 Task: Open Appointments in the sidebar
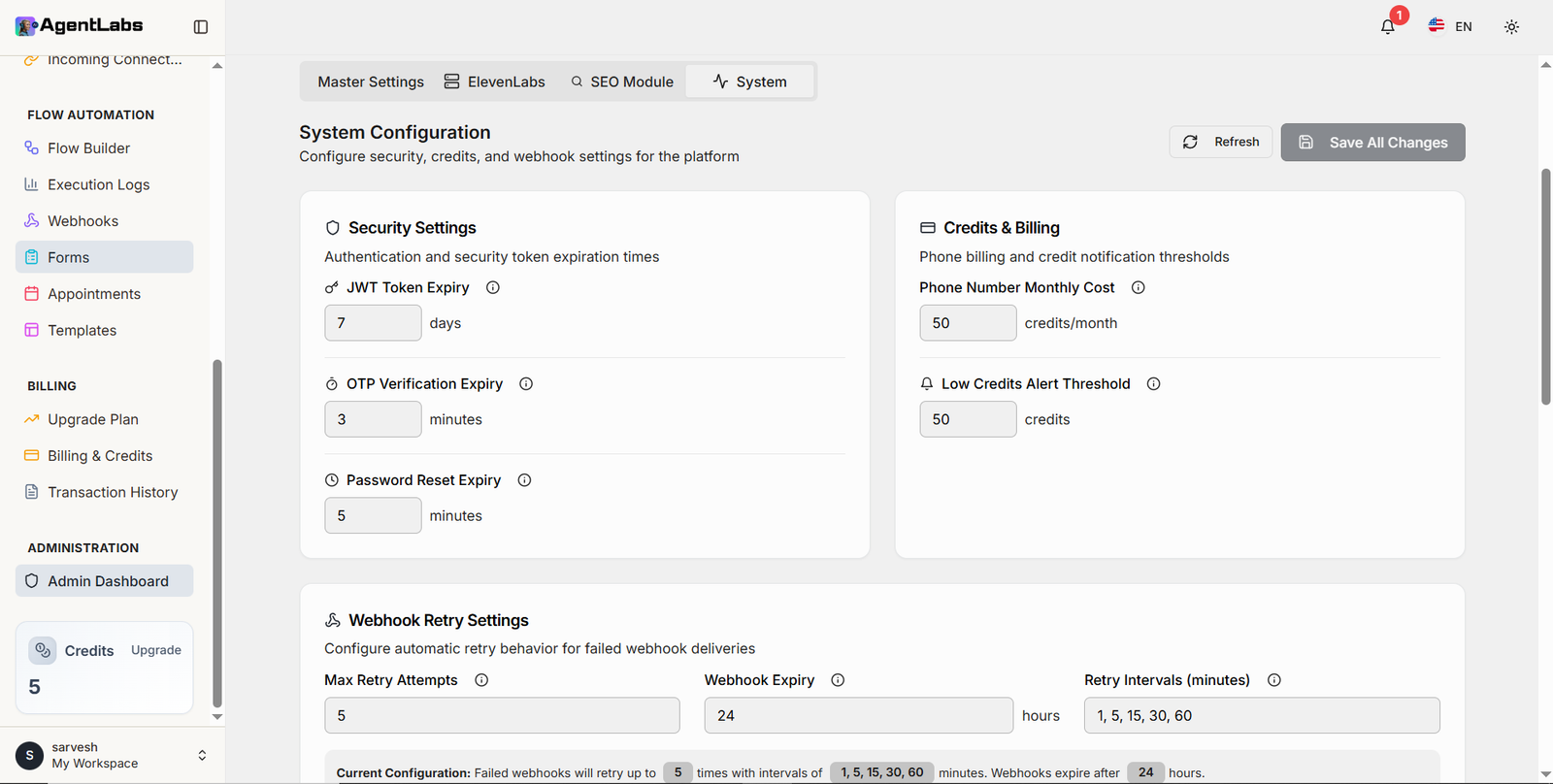[x=105, y=294]
